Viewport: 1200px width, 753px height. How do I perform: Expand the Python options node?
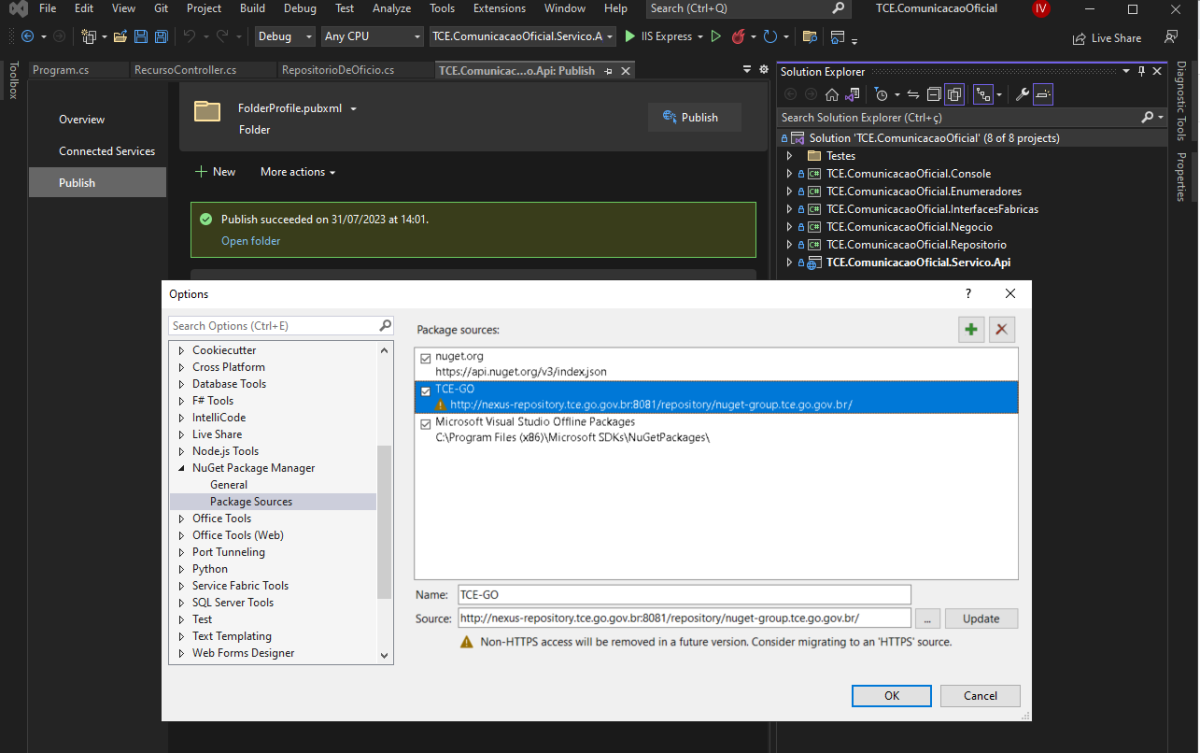tap(181, 569)
